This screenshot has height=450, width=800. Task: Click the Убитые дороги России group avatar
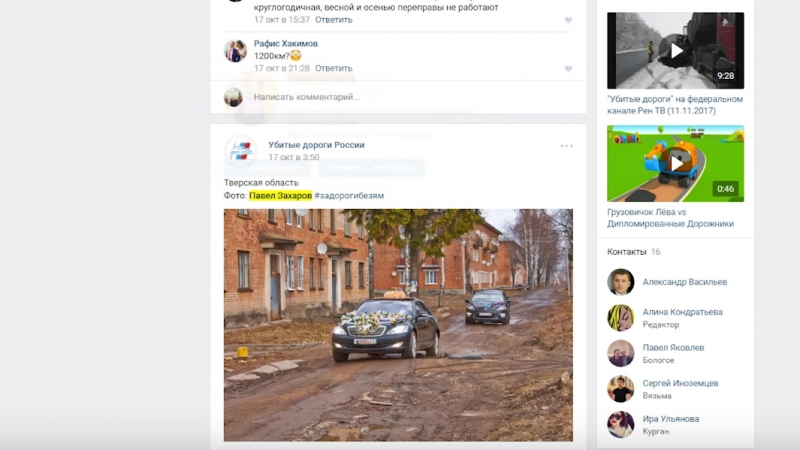tap(240, 151)
